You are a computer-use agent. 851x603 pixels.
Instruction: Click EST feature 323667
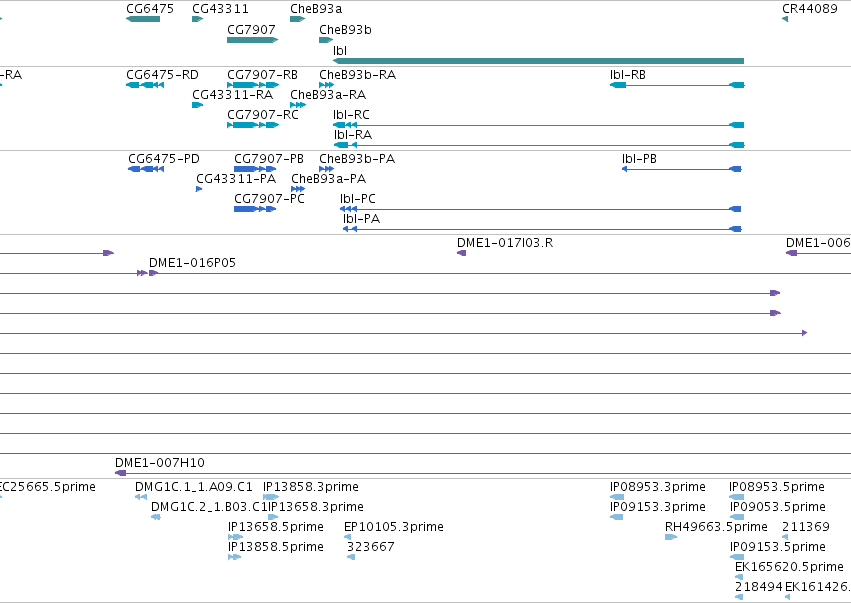pyautogui.click(x=351, y=557)
